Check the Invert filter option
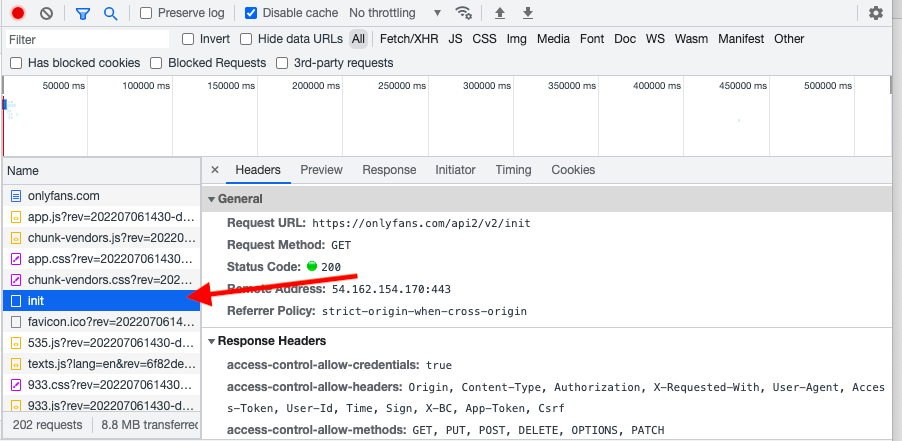The image size is (902, 441). [x=188, y=39]
